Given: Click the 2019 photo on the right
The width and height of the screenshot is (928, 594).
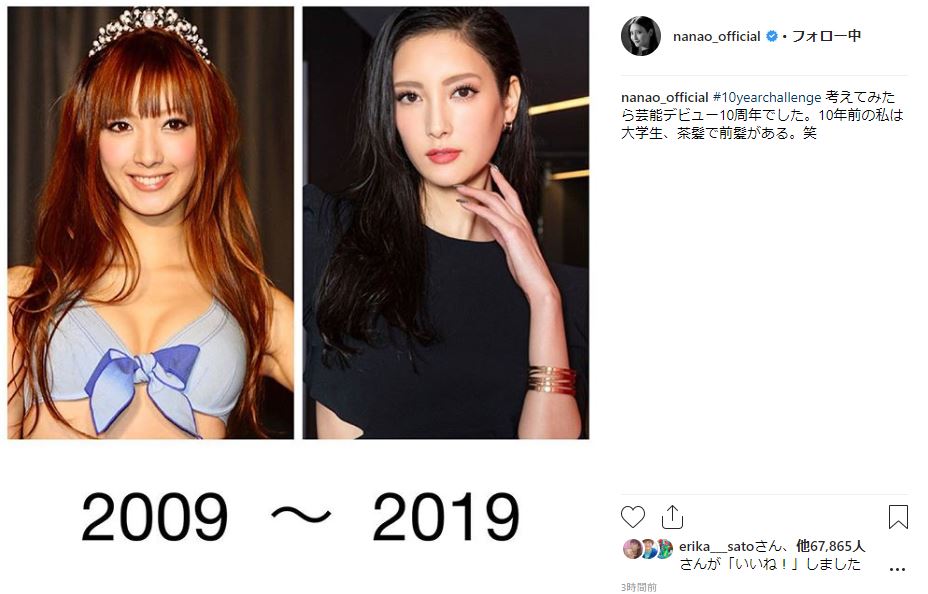Looking at the screenshot, I should [446, 222].
